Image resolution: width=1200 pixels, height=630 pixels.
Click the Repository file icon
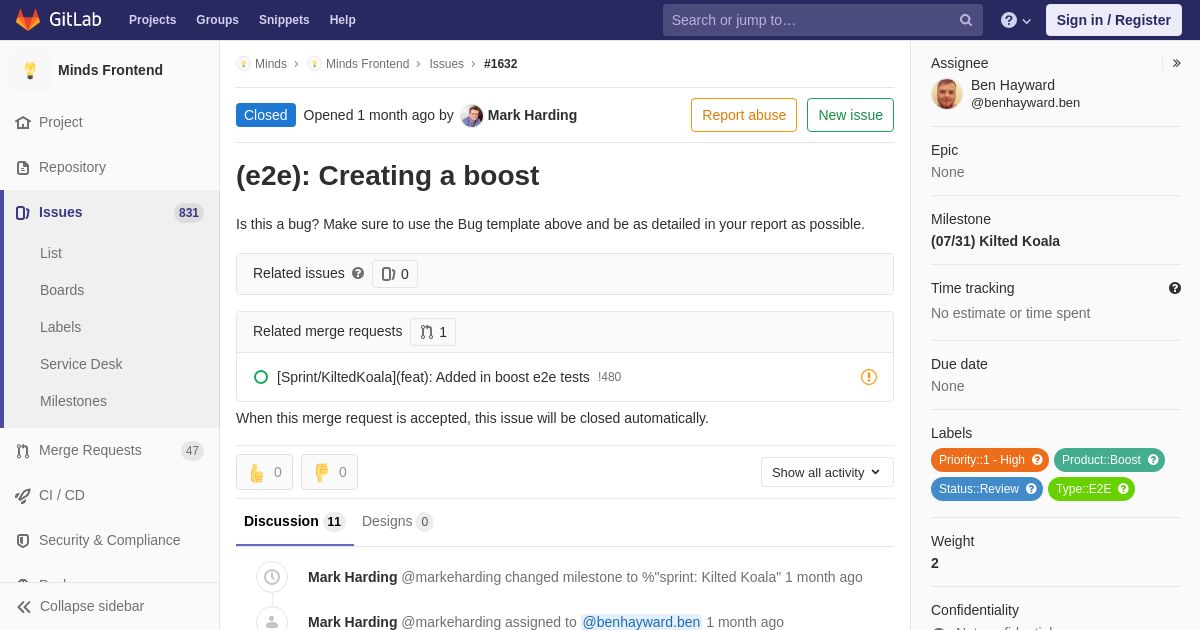[23, 167]
